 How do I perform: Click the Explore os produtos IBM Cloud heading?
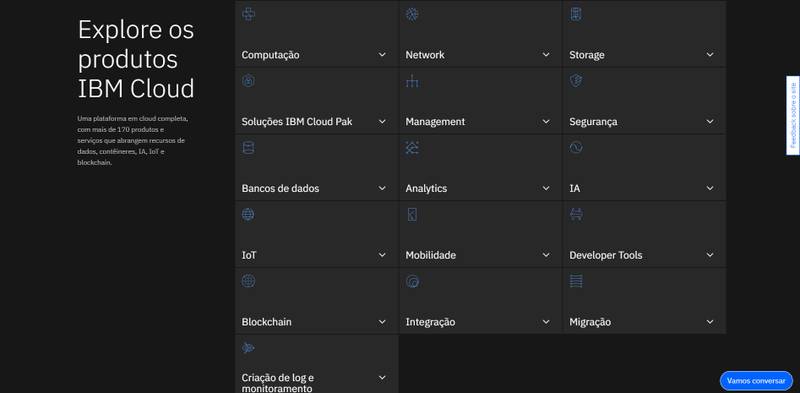click(136, 59)
